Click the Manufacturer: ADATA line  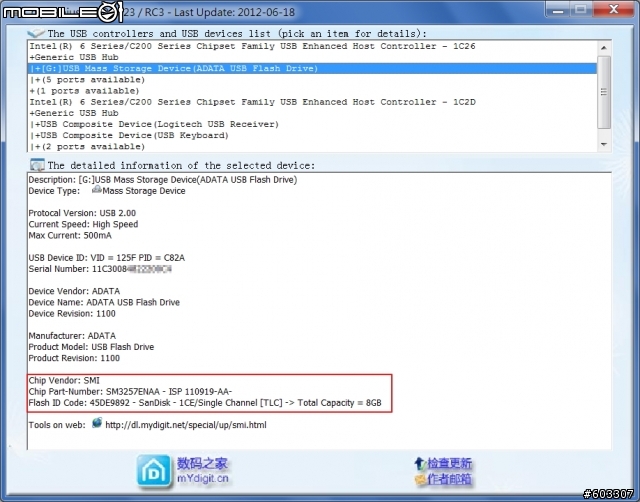(72, 336)
